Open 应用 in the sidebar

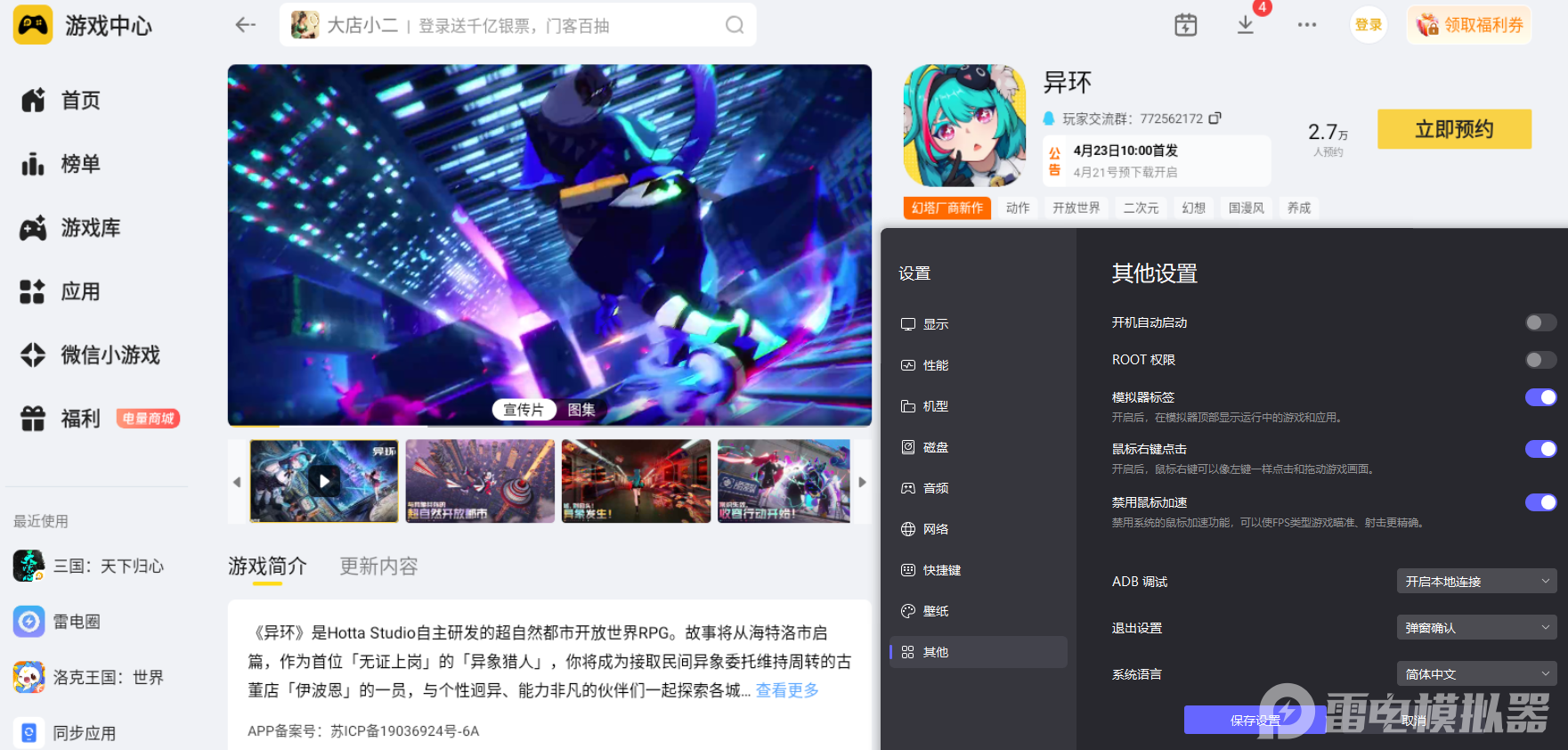(61, 291)
